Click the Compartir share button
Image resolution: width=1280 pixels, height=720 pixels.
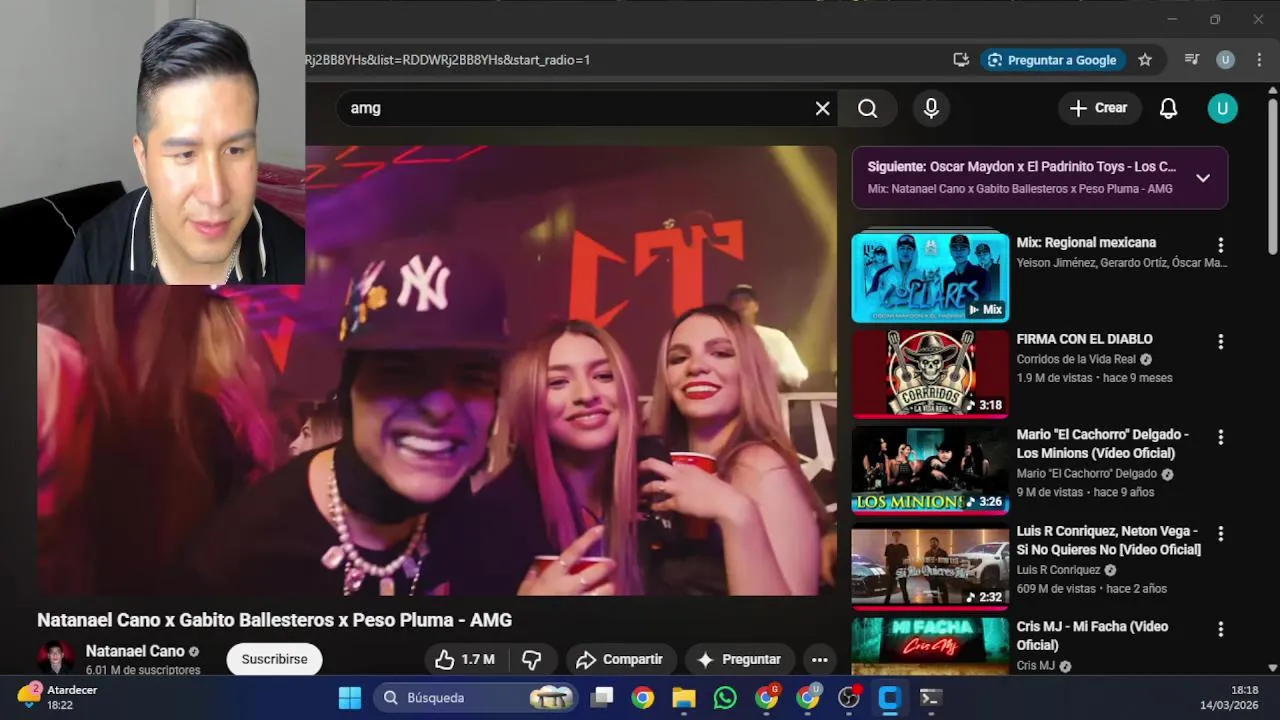[620, 659]
